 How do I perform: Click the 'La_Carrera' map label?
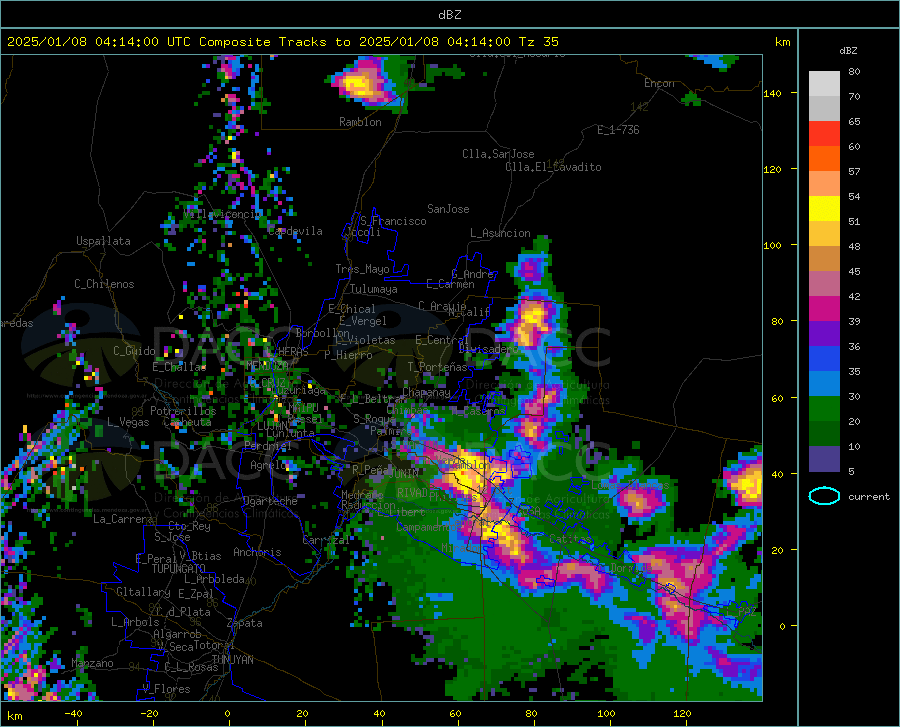123,519
